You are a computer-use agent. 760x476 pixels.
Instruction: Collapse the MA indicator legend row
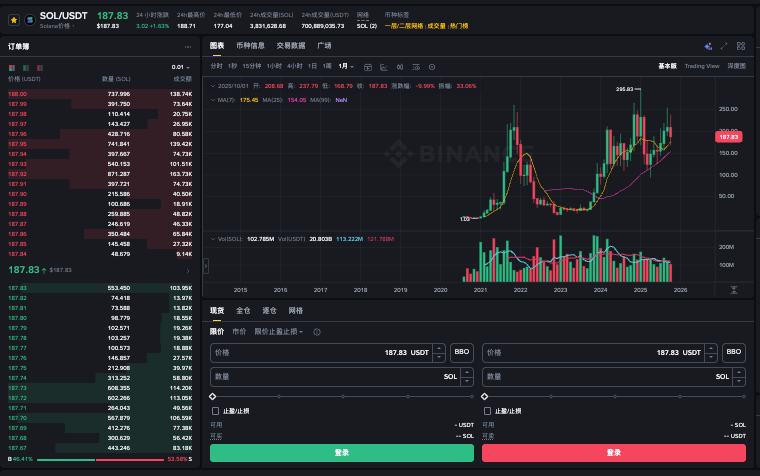pos(211,100)
